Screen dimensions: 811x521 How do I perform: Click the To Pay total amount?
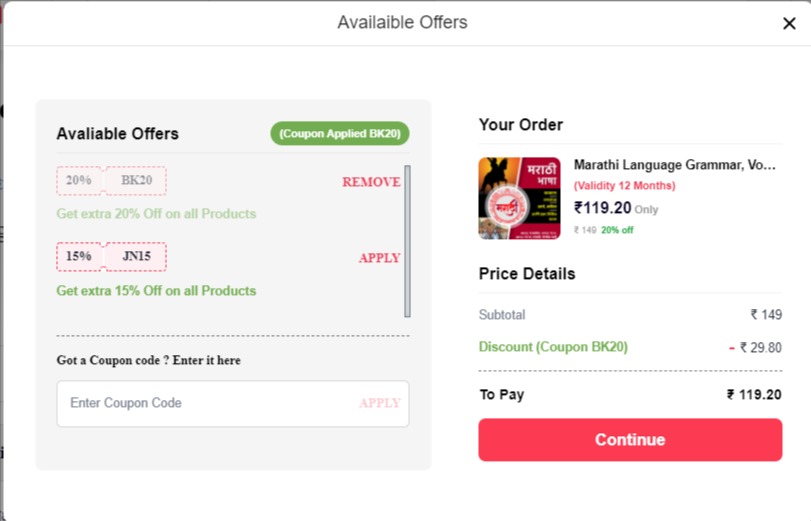tap(754, 395)
